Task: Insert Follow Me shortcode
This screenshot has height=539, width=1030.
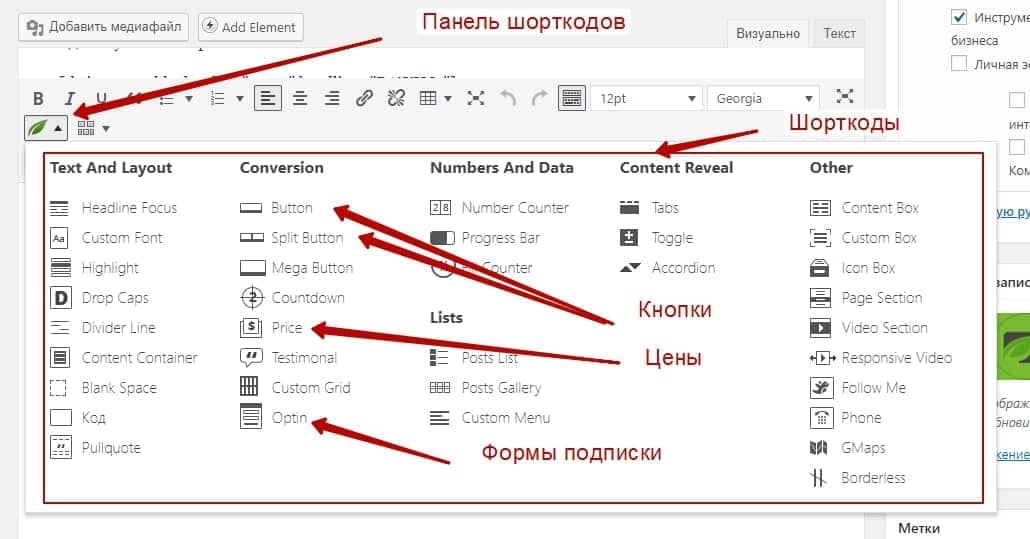Action: pyautogui.click(x=858, y=388)
